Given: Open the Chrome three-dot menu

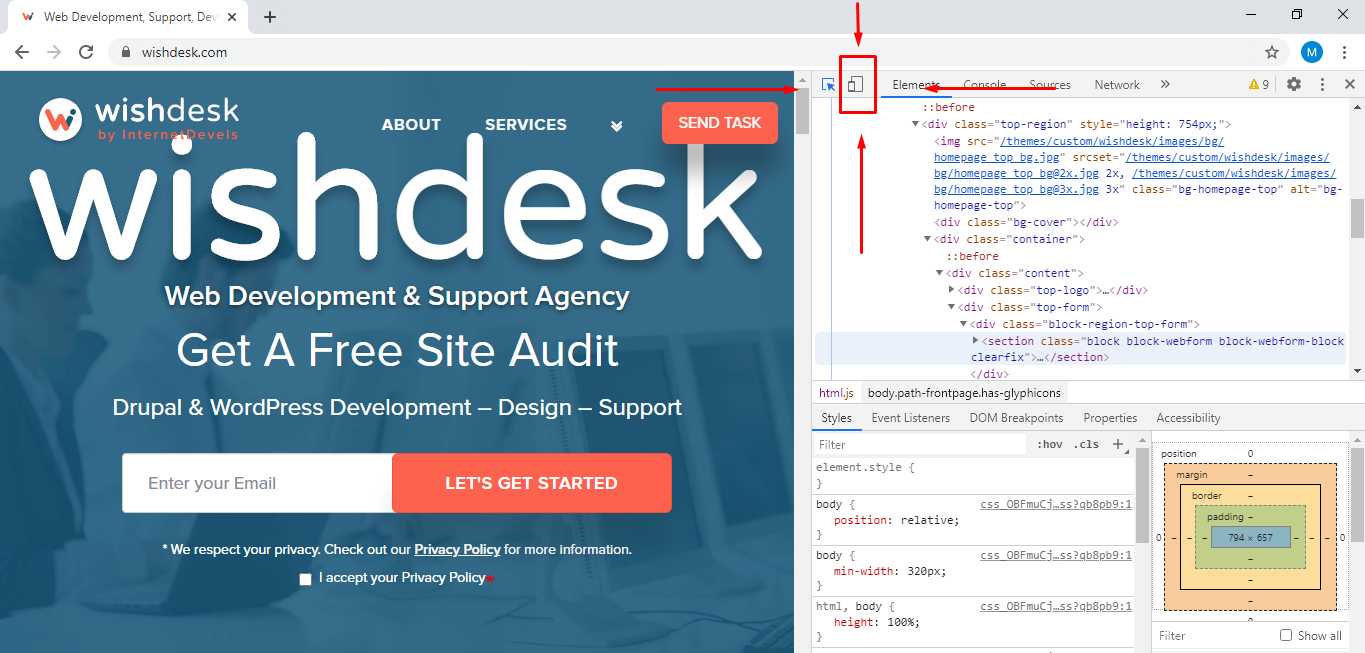Looking at the screenshot, I should (1344, 52).
